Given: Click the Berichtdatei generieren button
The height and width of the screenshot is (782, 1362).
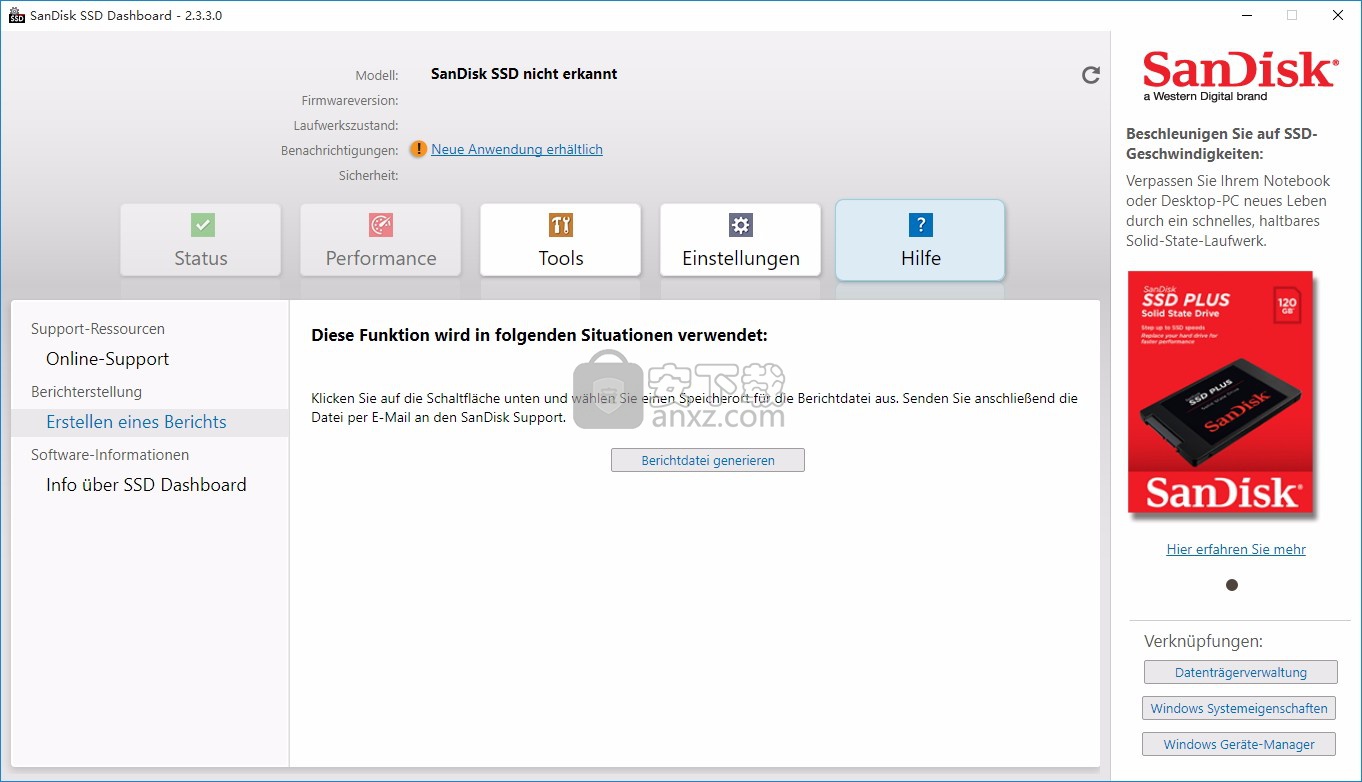Looking at the screenshot, I should [708, 460].
